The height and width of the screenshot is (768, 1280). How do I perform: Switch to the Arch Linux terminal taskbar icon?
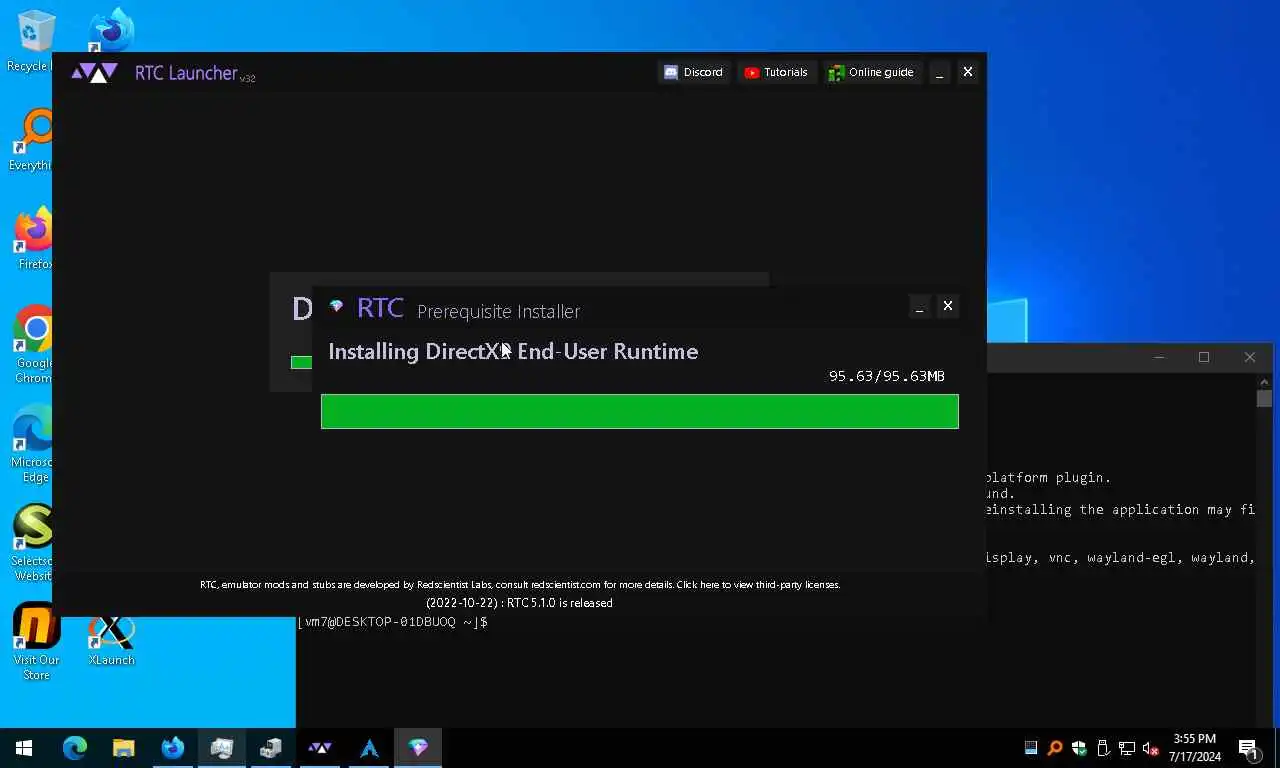(x=369, y=747)
